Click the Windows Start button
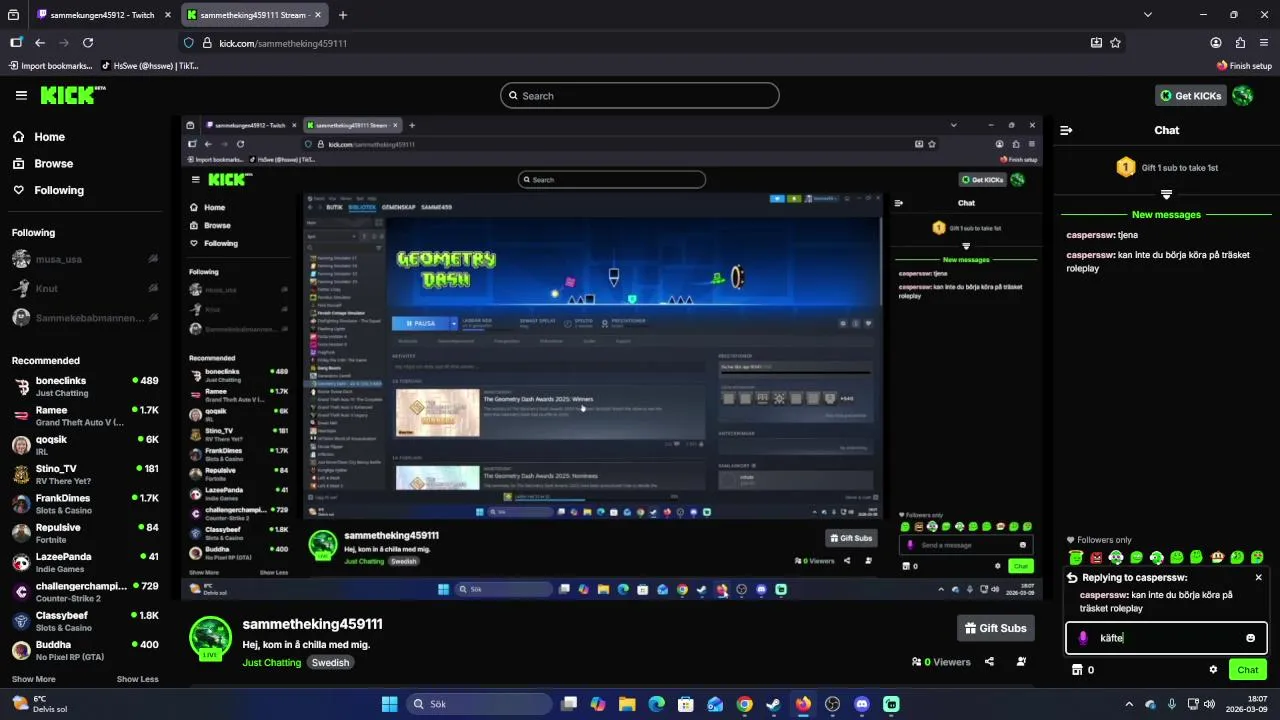Screen dimensions: 1280x720 tap(390, 704)
